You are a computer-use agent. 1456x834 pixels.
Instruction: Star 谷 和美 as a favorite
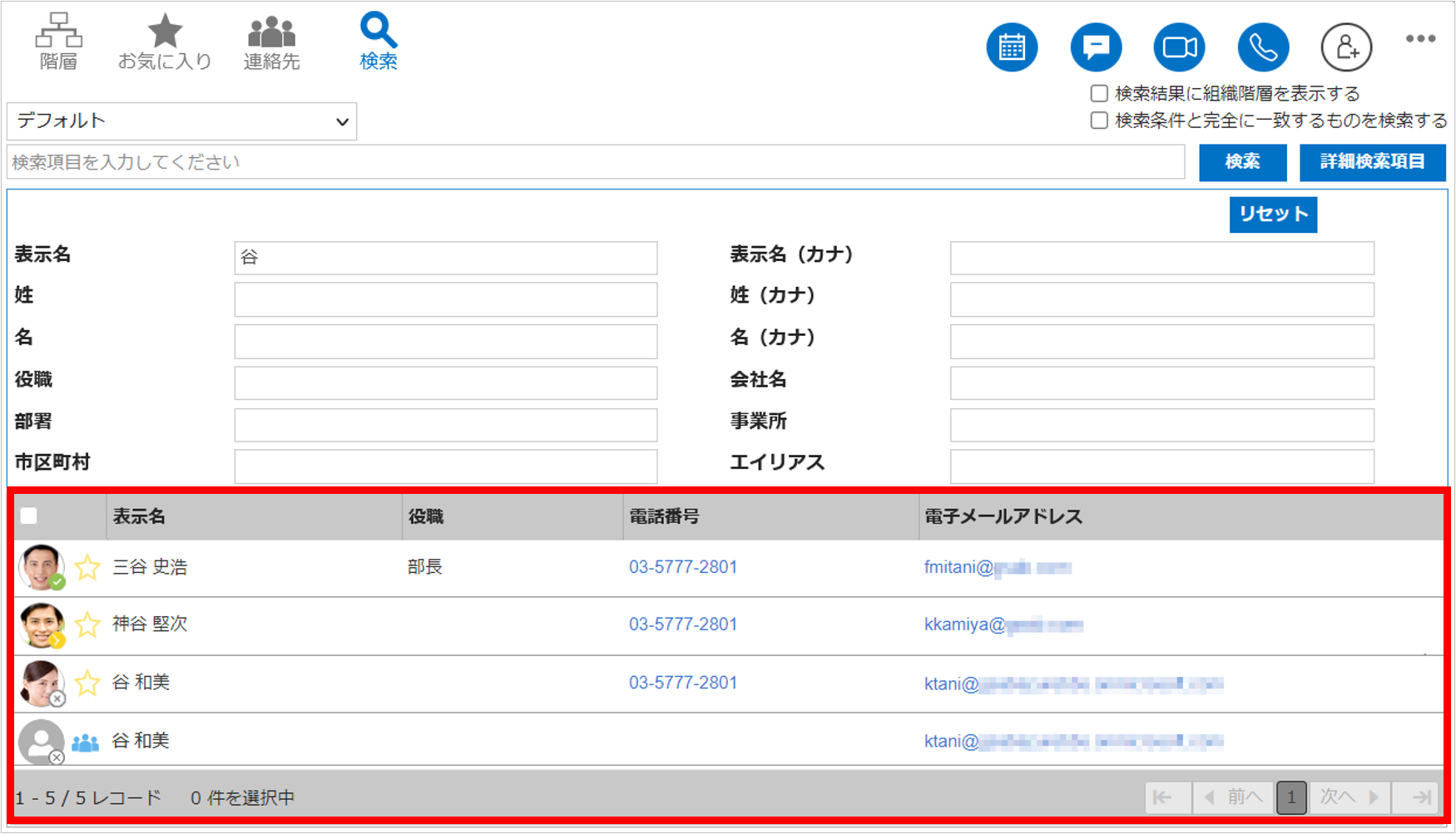(x=87, y=683)
